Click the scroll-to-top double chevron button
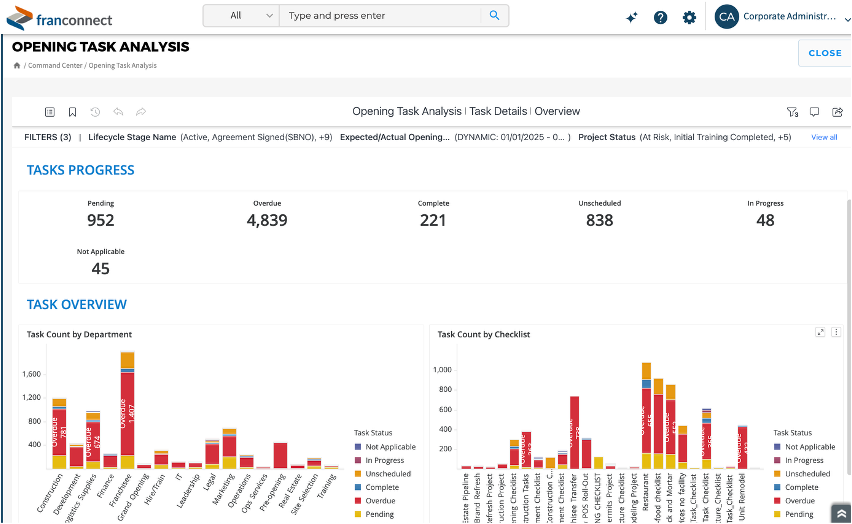Viewport: 852px width, 524px height. (841, 513)
